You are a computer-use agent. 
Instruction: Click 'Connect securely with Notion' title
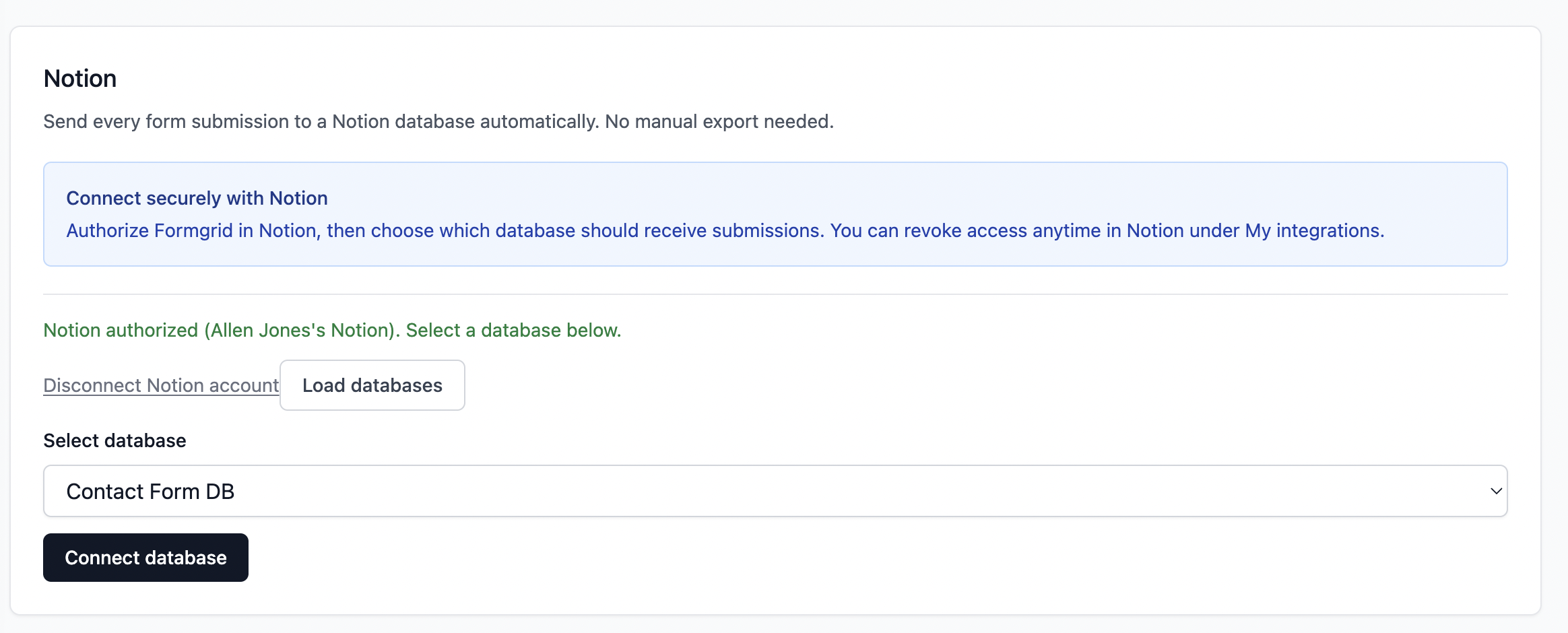[x=197, y=198]
